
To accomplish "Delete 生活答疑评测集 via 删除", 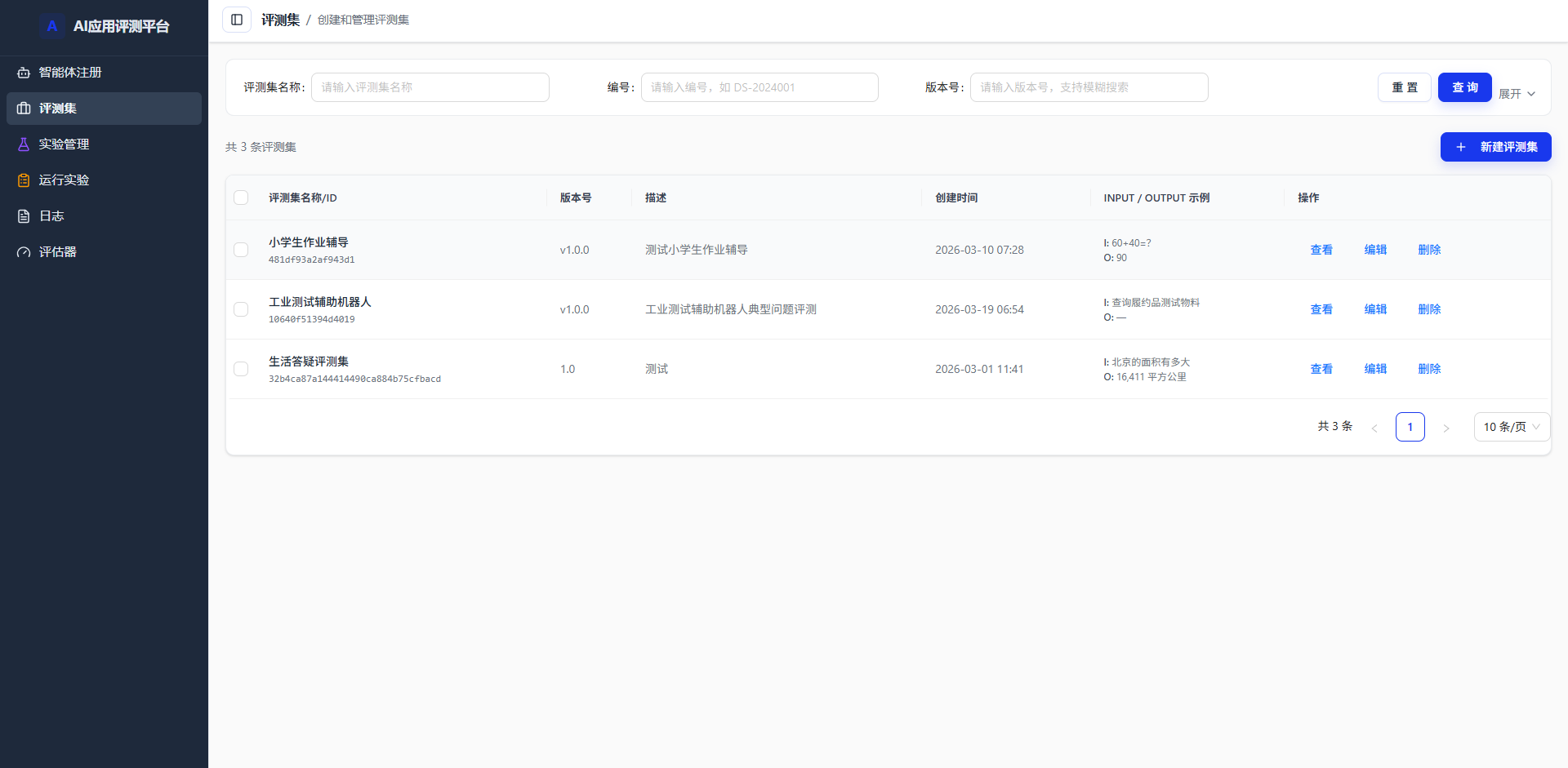I will pyautogui.click(x=1429, y=369).
